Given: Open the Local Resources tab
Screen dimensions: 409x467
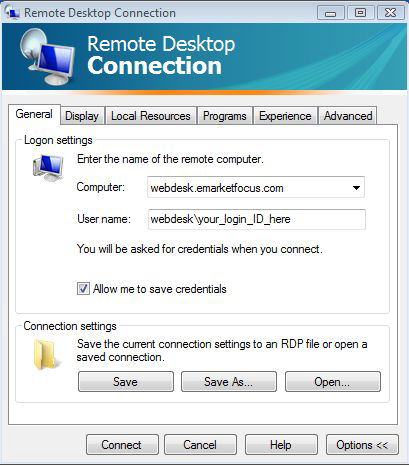Looking at the screenshot, I should pos(151,116).
